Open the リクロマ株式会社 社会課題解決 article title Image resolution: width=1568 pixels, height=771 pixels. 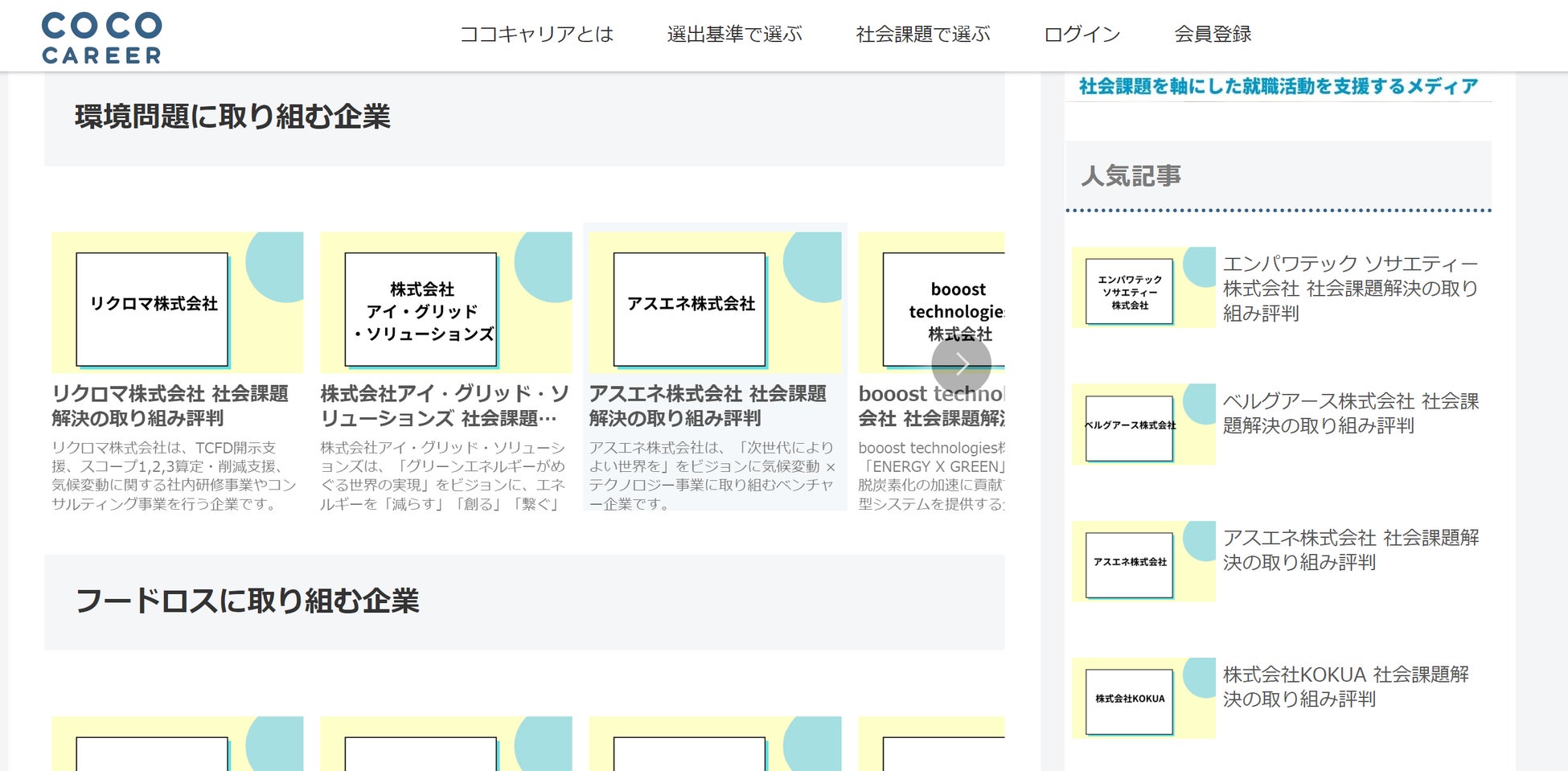click(x=170, y=406)
